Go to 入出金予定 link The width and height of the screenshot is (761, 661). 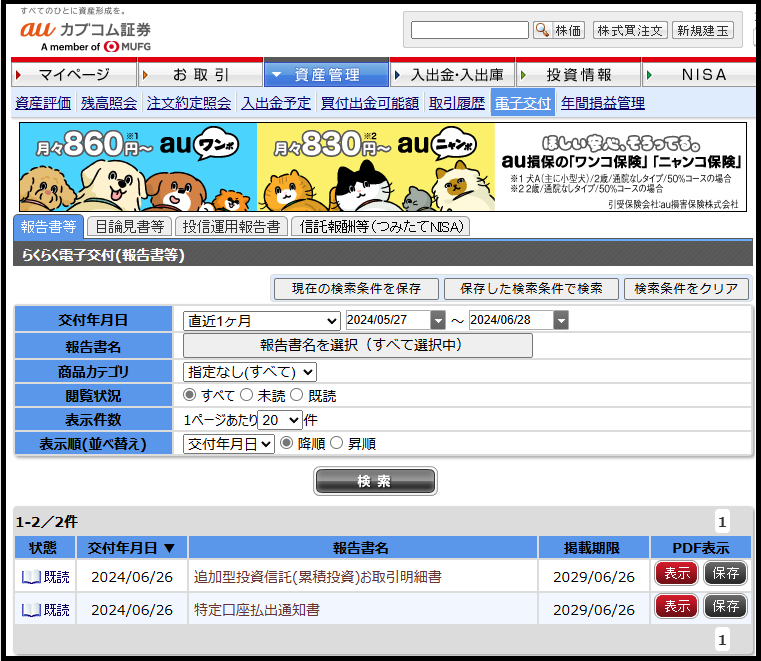276,103
